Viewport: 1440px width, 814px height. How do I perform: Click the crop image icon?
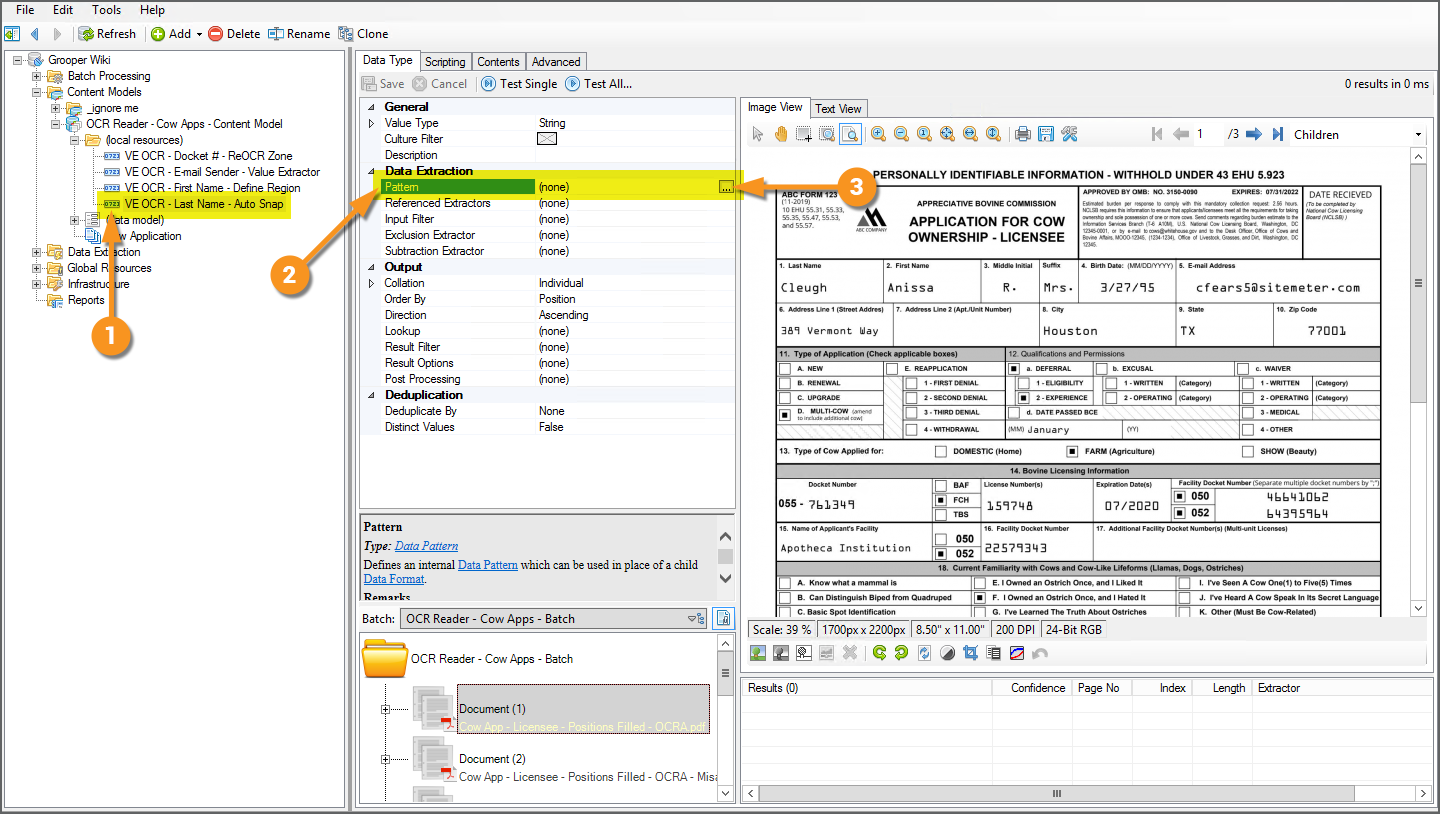click(970, 653)
